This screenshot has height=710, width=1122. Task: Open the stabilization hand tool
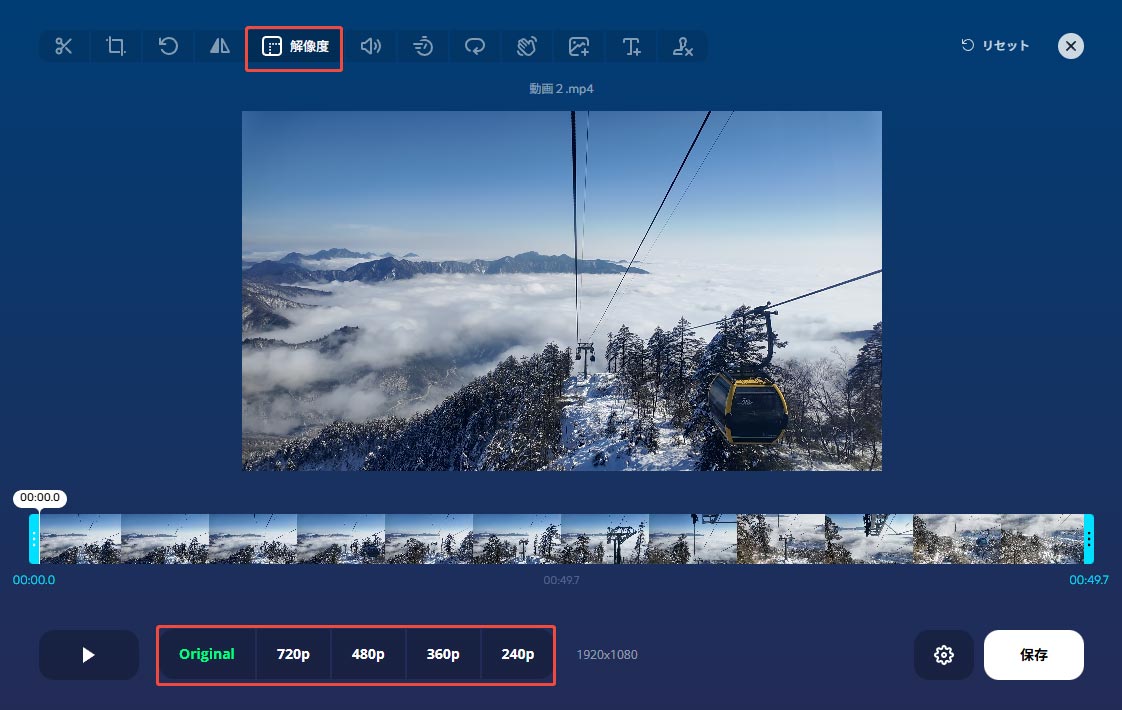click(527, 46)
